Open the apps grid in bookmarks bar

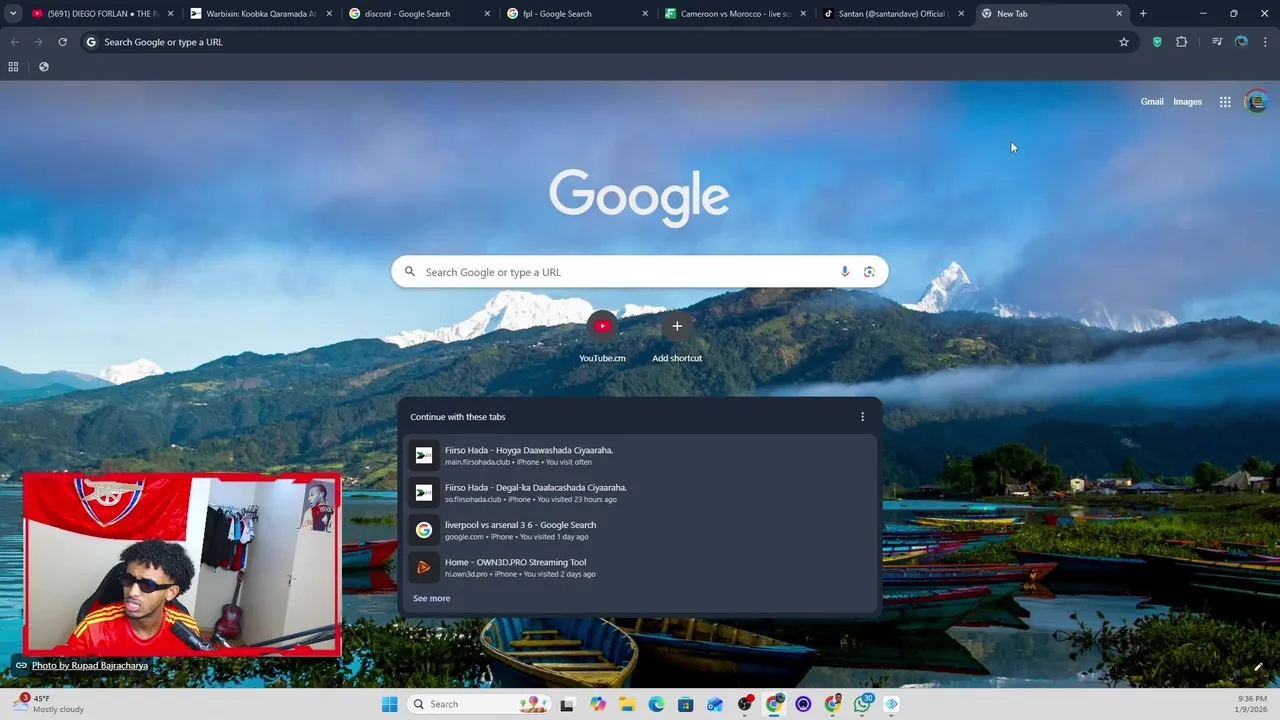coord(13,67)
